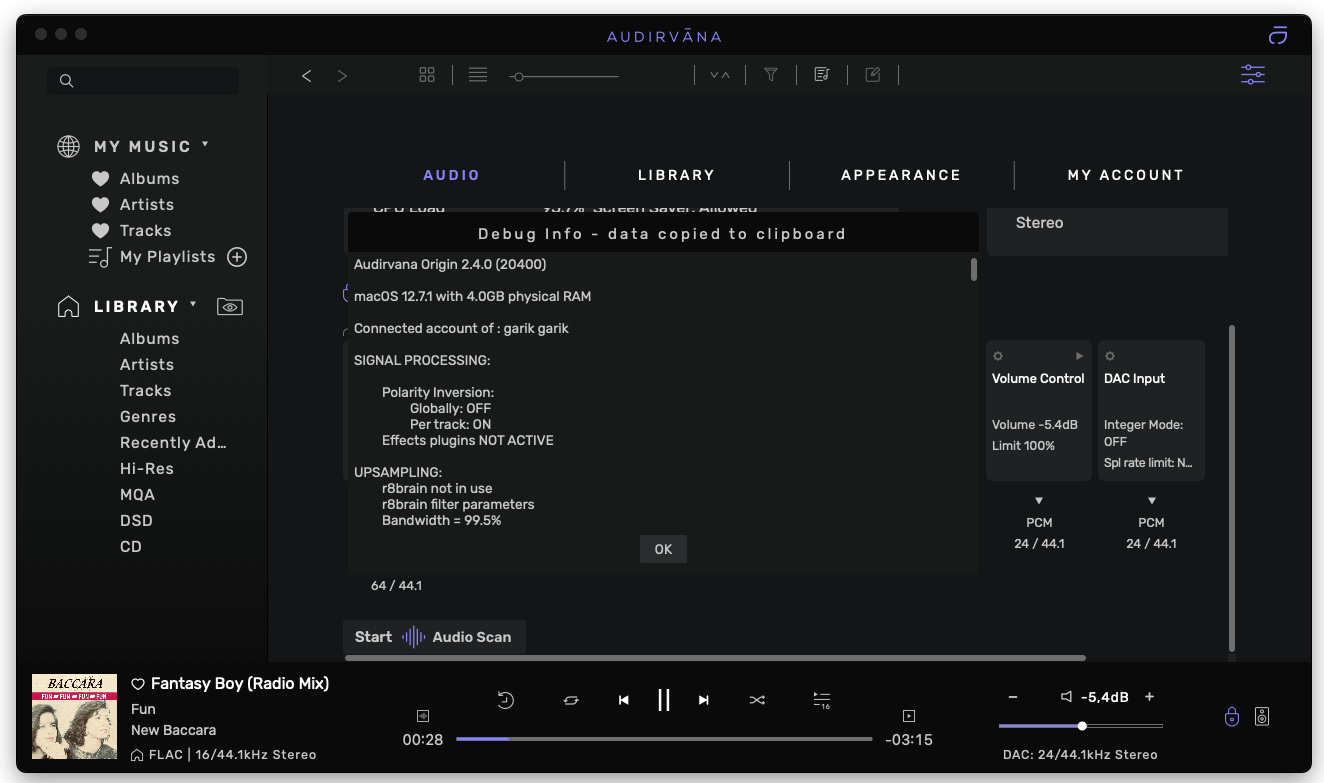
Task: Pause the current track
Action: tap(663, 700)
